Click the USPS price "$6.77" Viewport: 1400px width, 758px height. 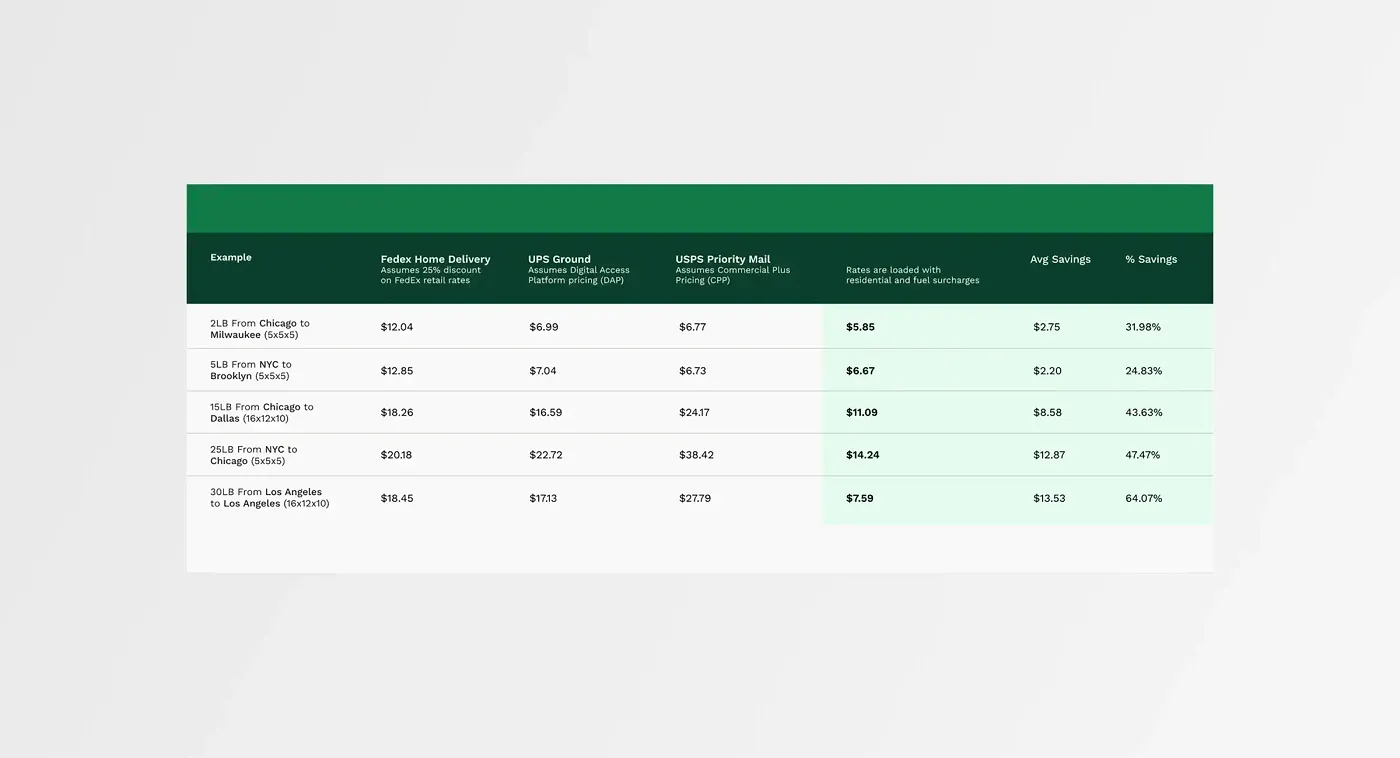(x=693, y=327)
